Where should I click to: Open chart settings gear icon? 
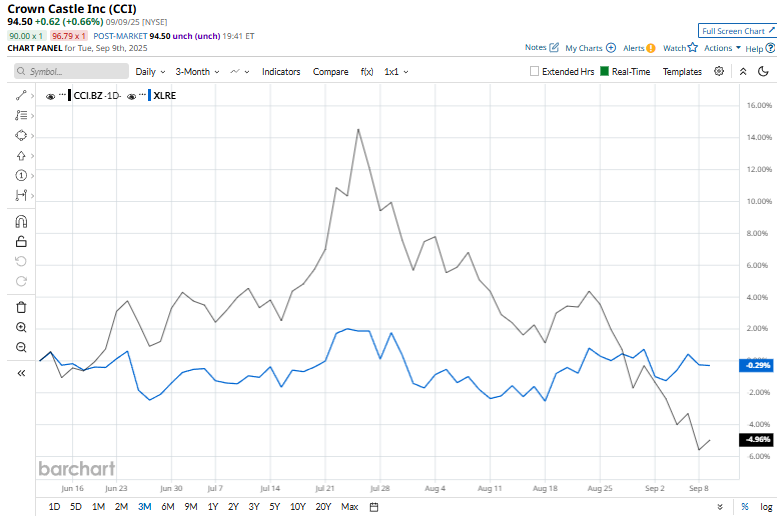point(719,71)
